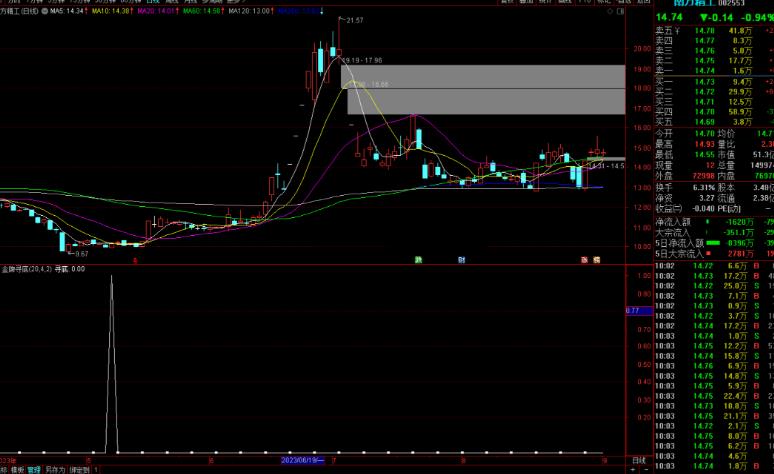Click the 净资 3.27 value
The image size is (774, 474).
pyautogui.click(x=707, y=198)
